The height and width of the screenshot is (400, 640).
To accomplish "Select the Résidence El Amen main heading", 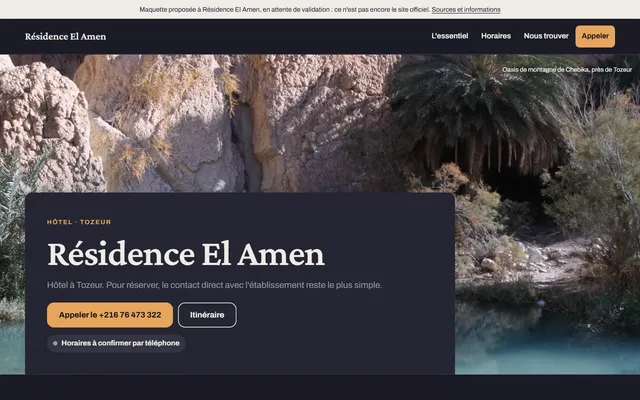I will coord(186,254).
